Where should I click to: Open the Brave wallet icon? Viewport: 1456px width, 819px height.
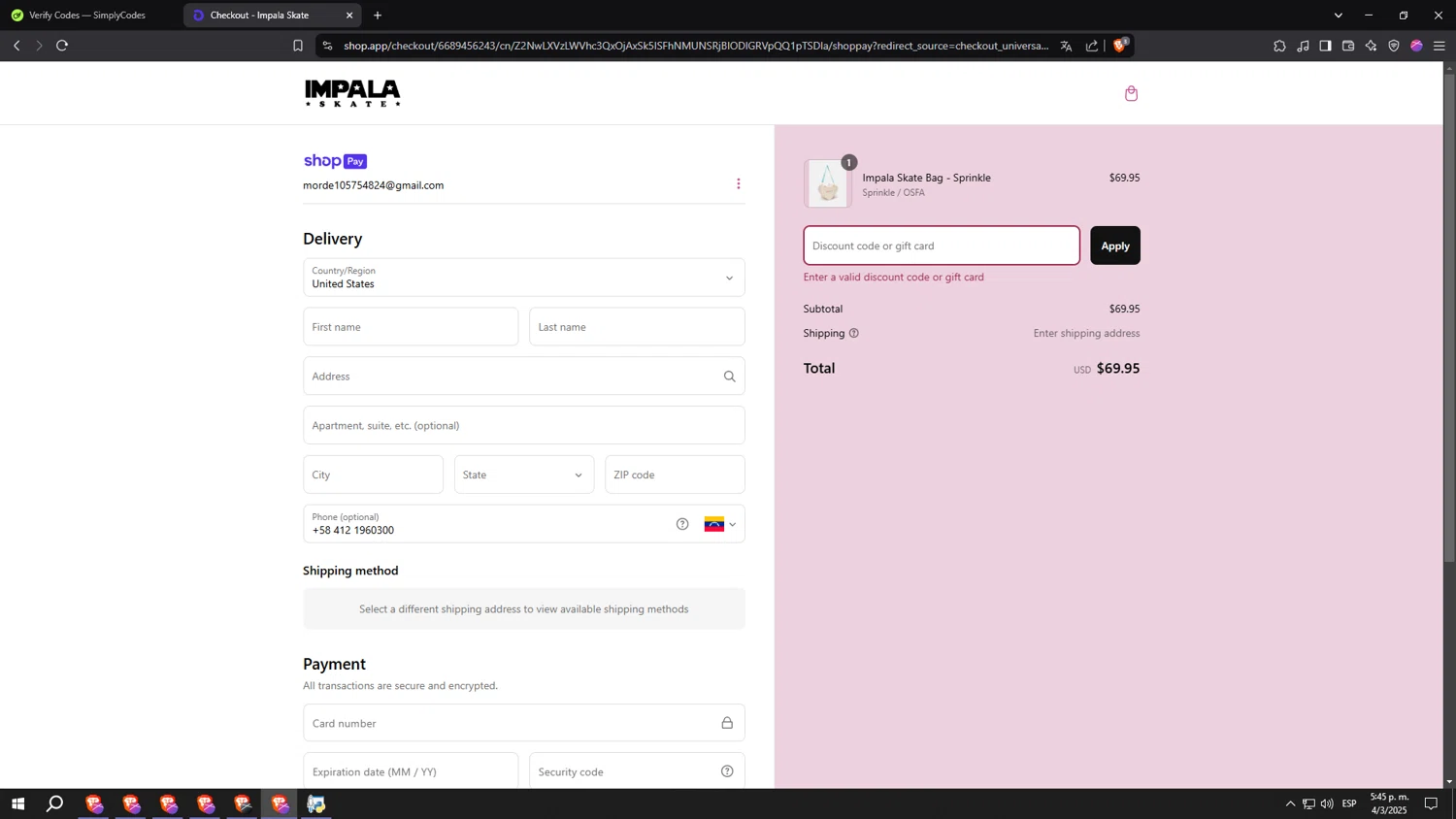pos(1348,46)
